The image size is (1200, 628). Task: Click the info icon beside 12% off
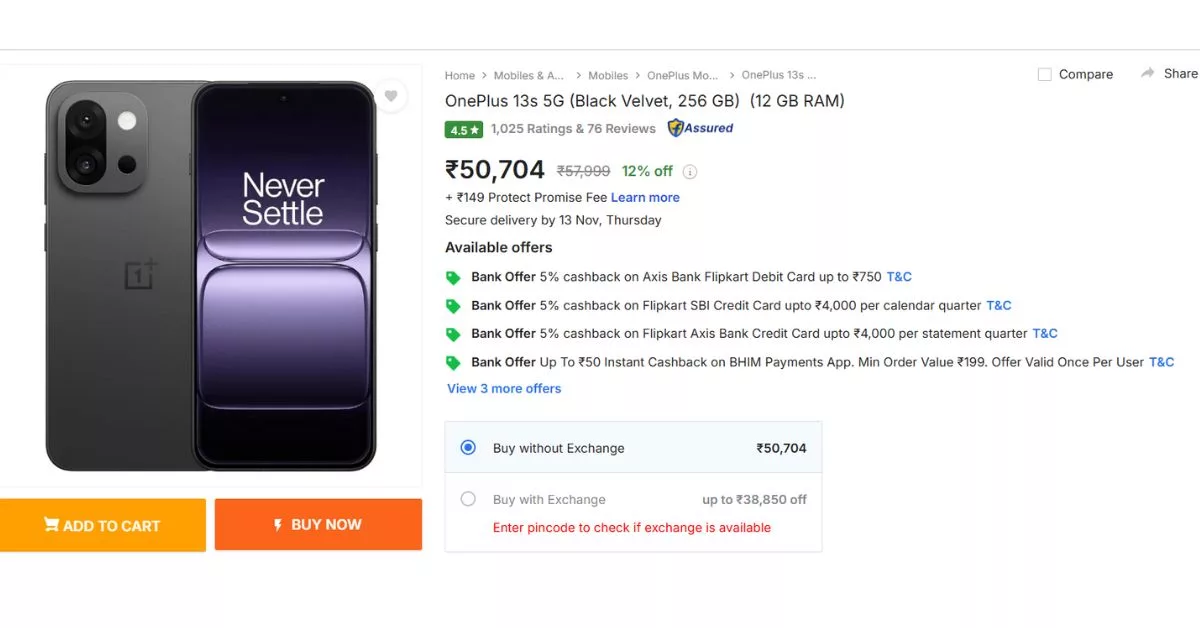tap(690, 171)
